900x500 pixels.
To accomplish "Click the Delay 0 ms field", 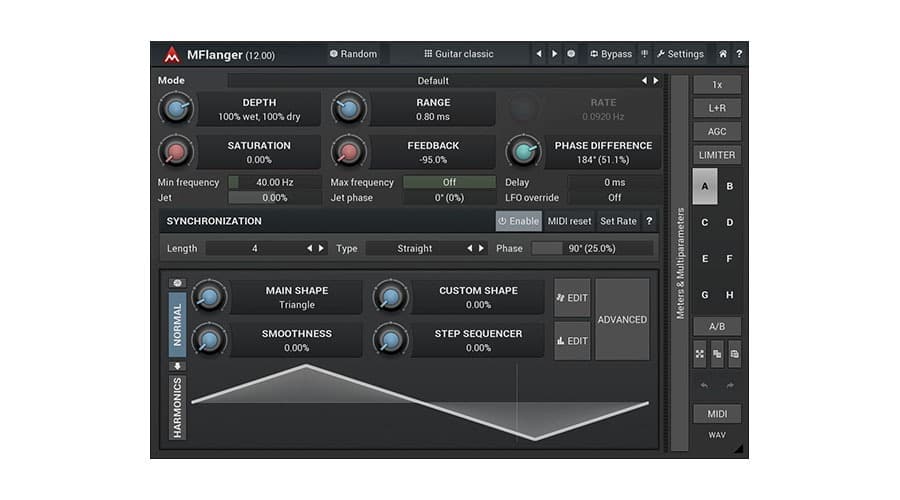I will point(614,183).
